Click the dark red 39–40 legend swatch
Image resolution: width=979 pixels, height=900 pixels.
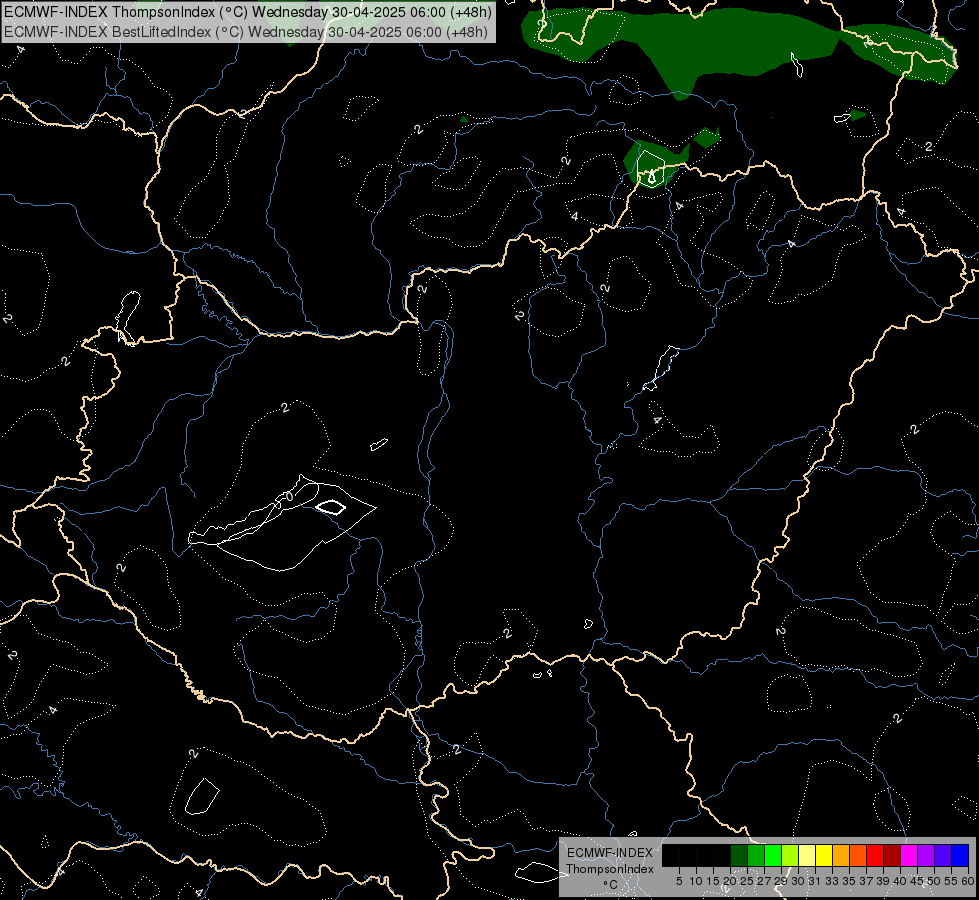(892, 856)
